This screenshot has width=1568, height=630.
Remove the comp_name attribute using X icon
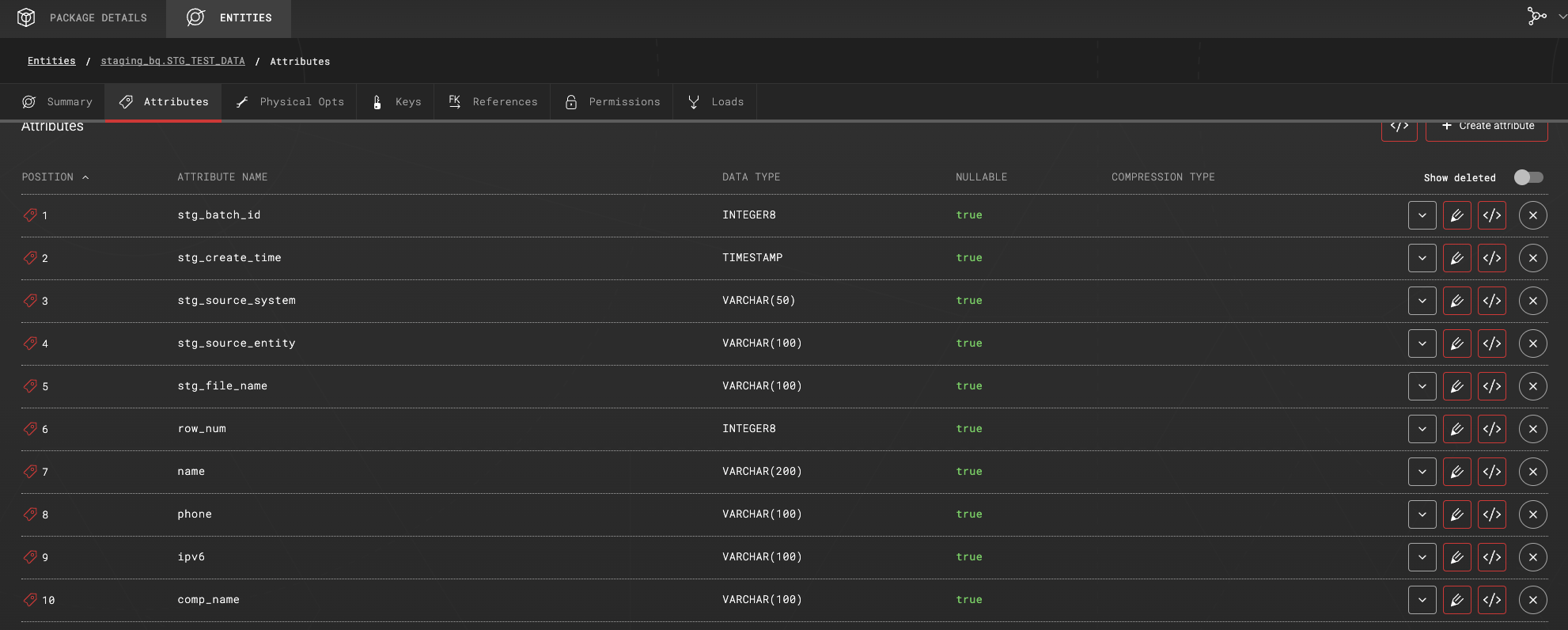pyautogui.click(x=1532, y=600)
